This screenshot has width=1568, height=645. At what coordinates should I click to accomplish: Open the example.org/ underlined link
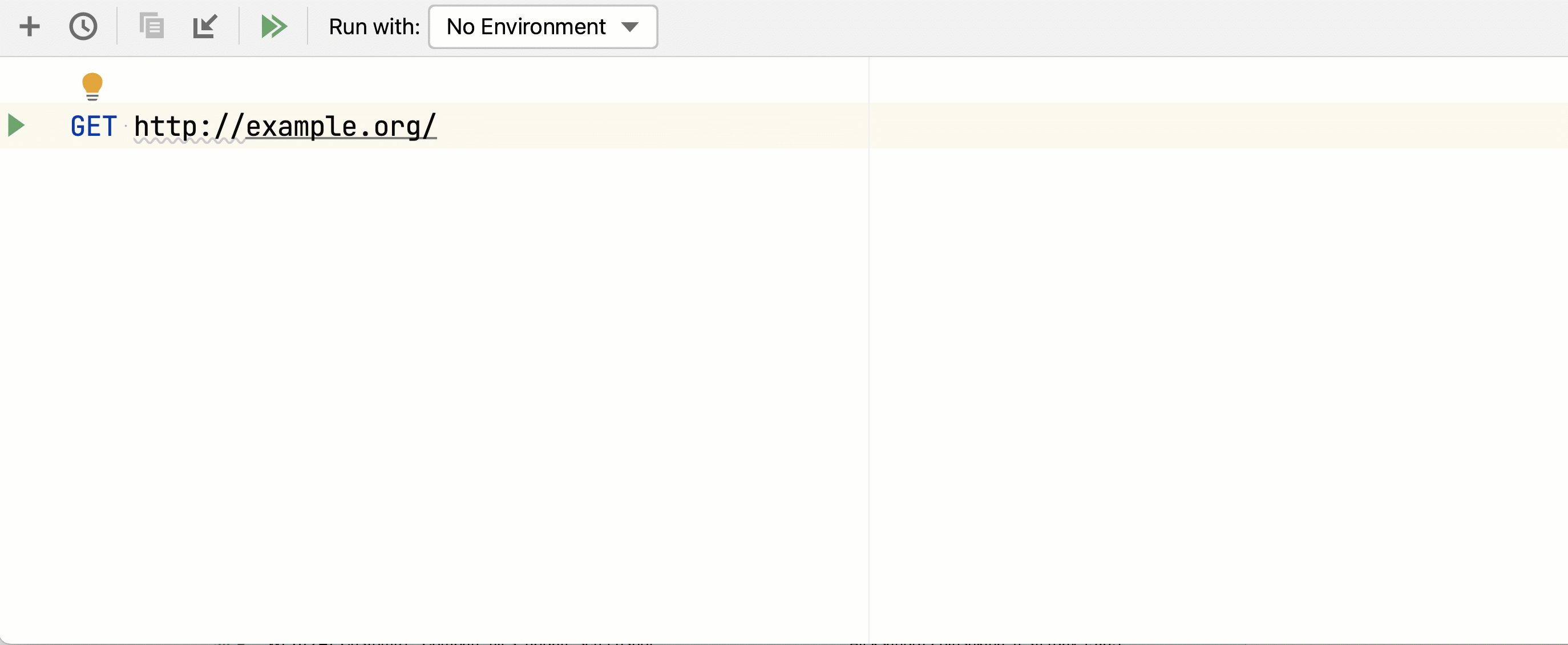(x=341, y=127)
